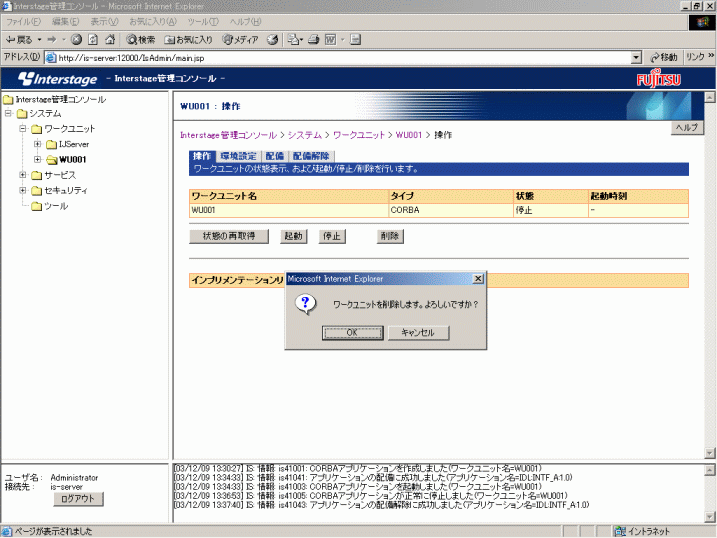The width and height of the screenshot is (717, 538).
Task: Click the Home toolbar icon
Action: (x=110, y=40)
